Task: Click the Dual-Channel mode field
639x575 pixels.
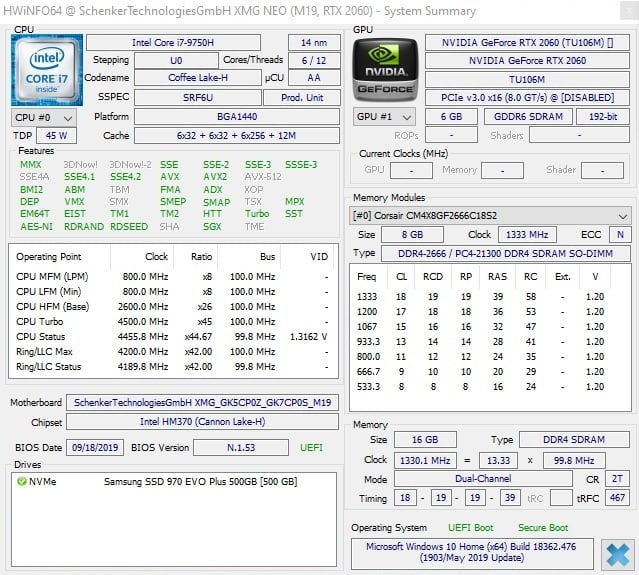Action: 483,478
